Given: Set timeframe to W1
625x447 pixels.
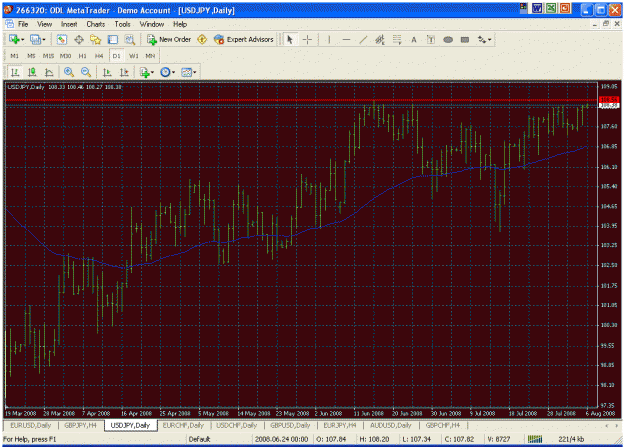Looking at the screenshot, I should tap(134, 56).
